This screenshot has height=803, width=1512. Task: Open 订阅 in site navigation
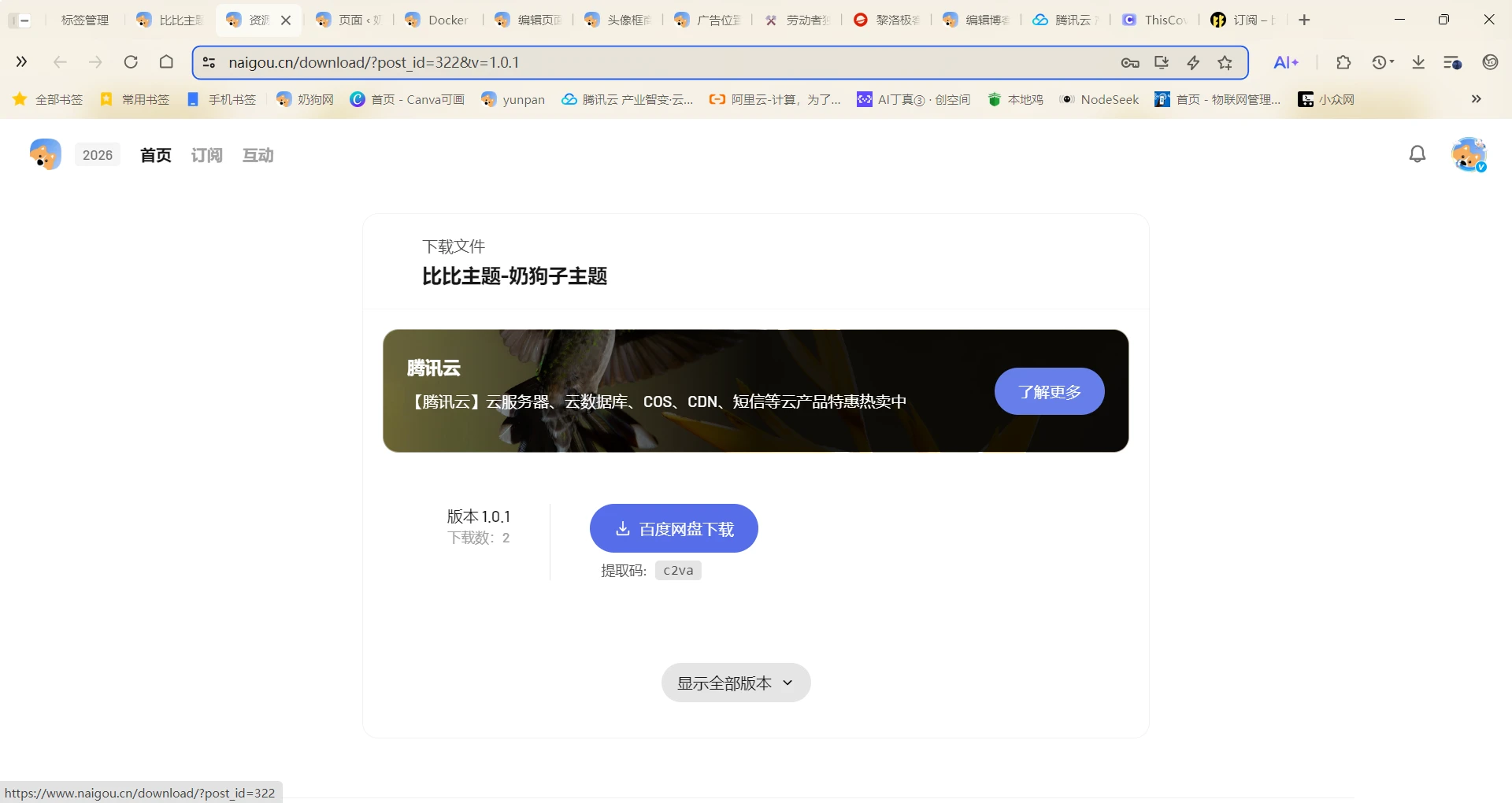tap(207, 155)
